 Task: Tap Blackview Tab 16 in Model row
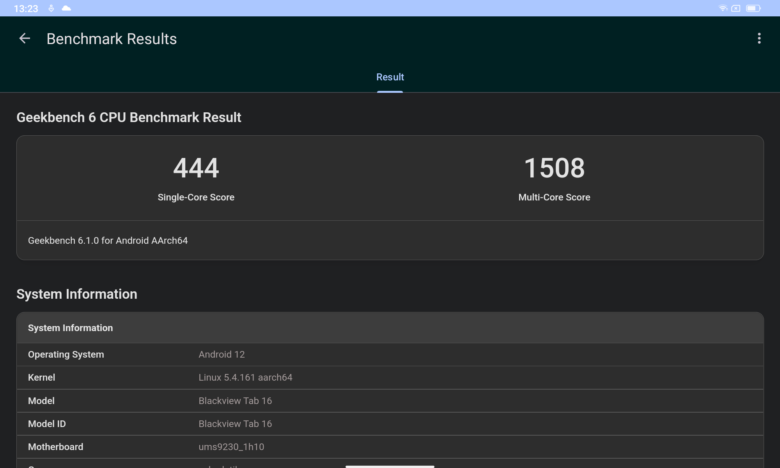click(x=235, y=401)
